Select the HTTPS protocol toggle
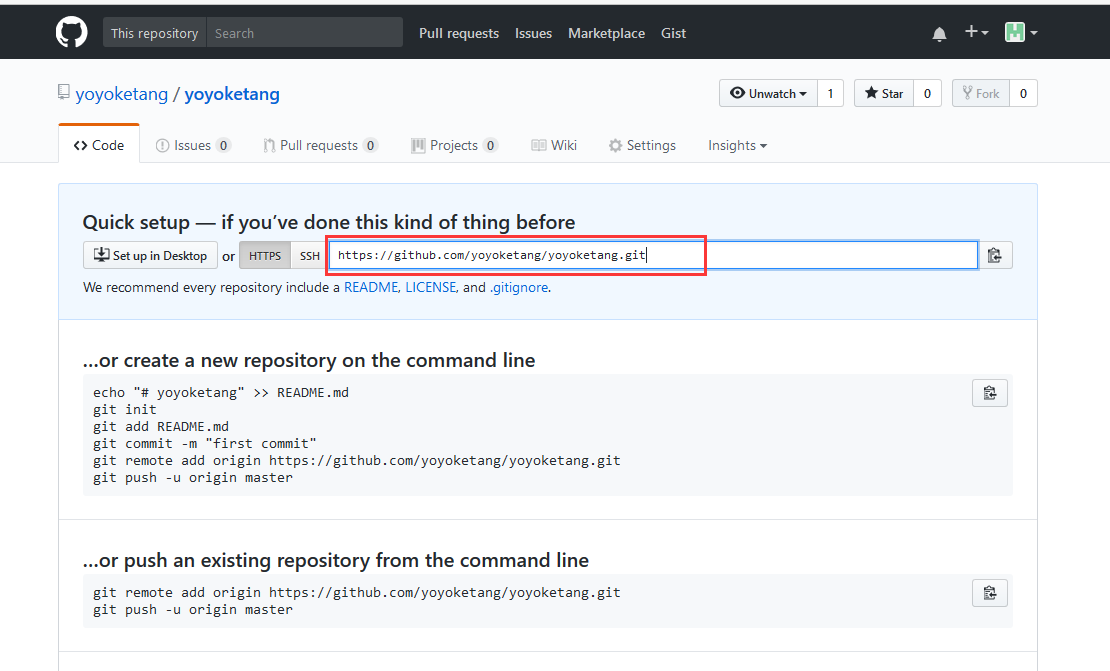Screen dimensions: 1110x671 click(x=265, y=256)
